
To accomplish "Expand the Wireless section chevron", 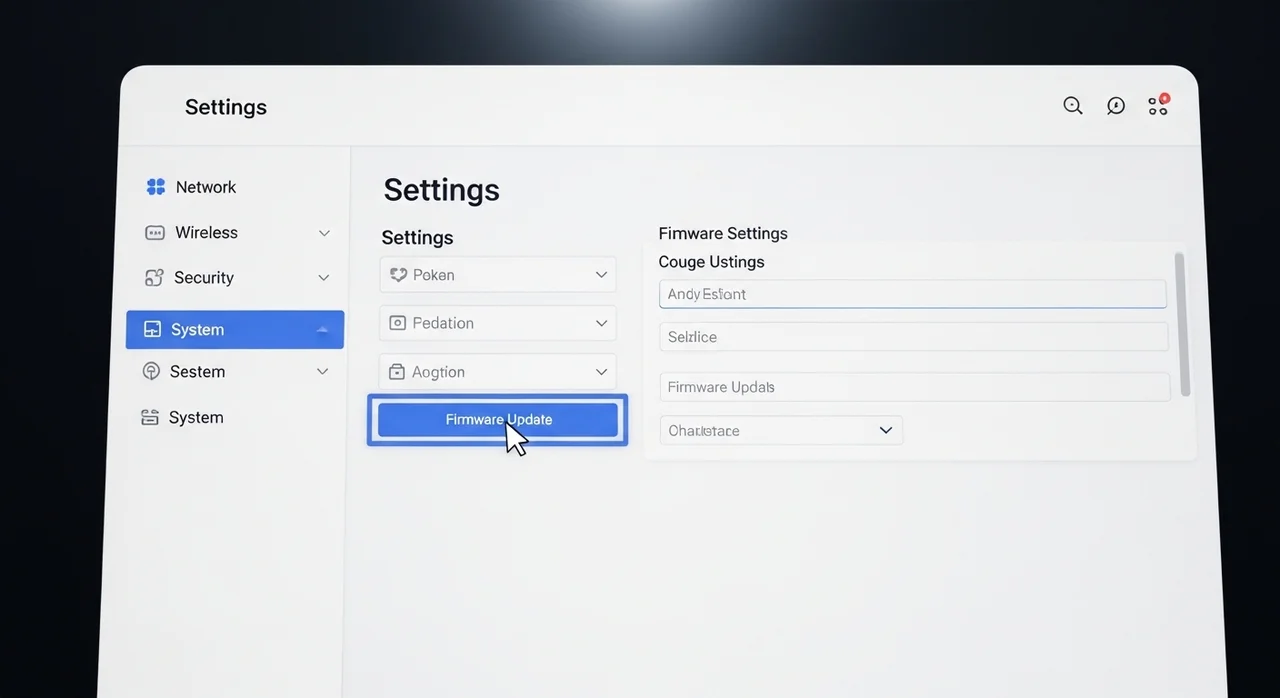I will [x=324, y=233].
